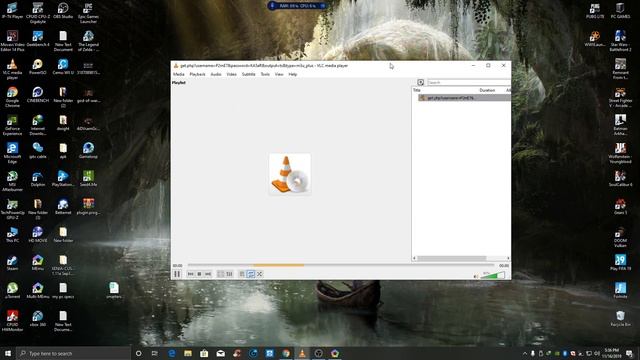Open MSI Afterburner desktop icon
640x360 pixels.
click(x=12, y=181)
